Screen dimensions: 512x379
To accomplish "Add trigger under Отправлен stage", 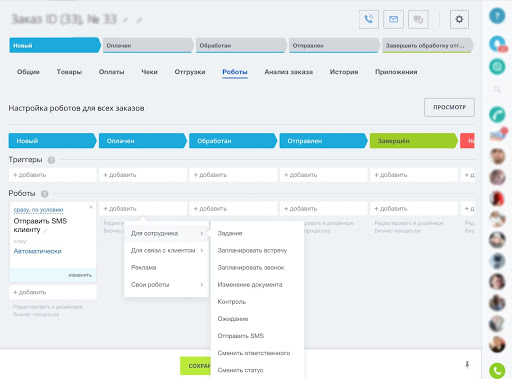I will coord(323,175).
